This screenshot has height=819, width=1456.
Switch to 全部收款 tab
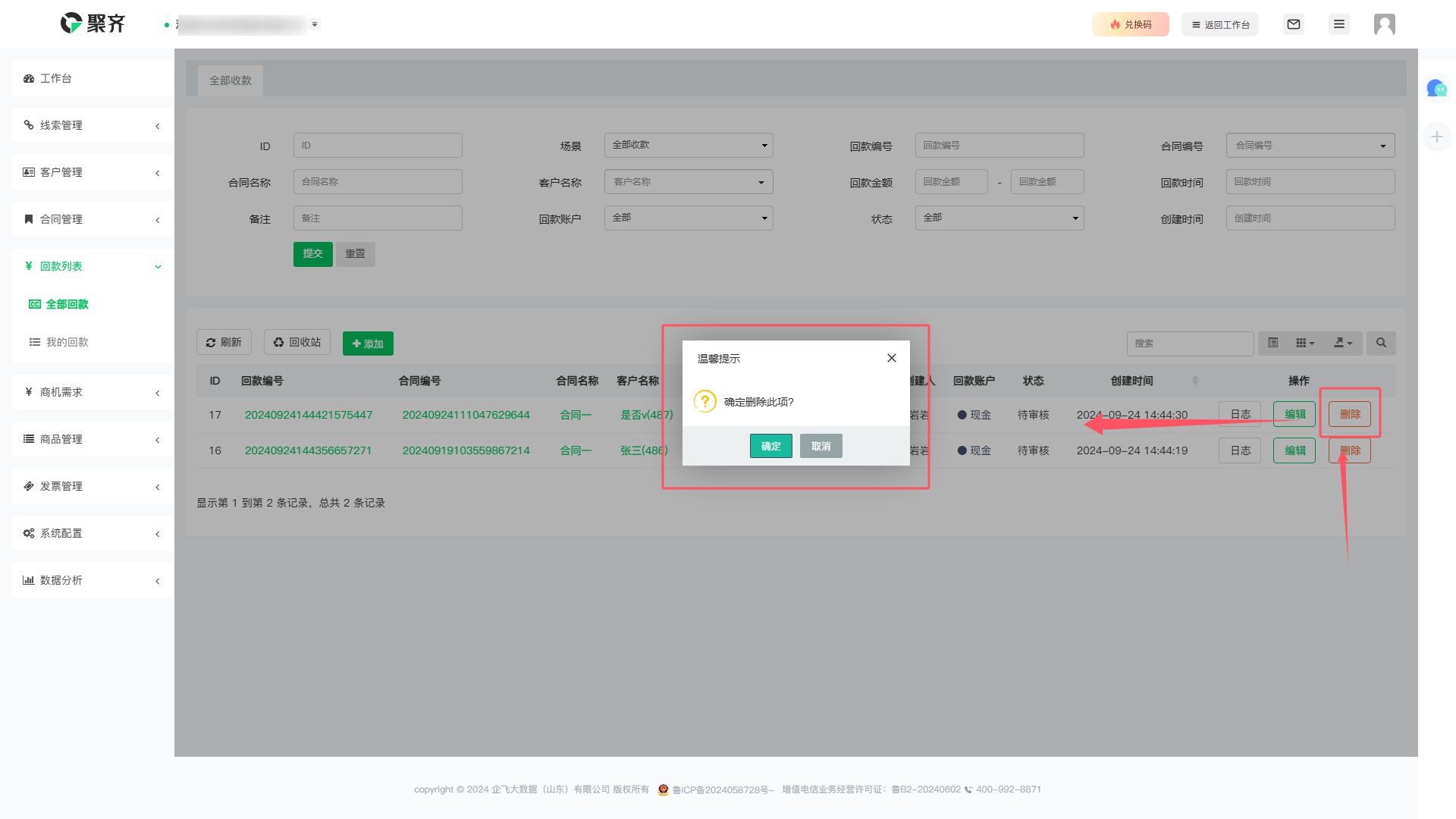(231, 80)
